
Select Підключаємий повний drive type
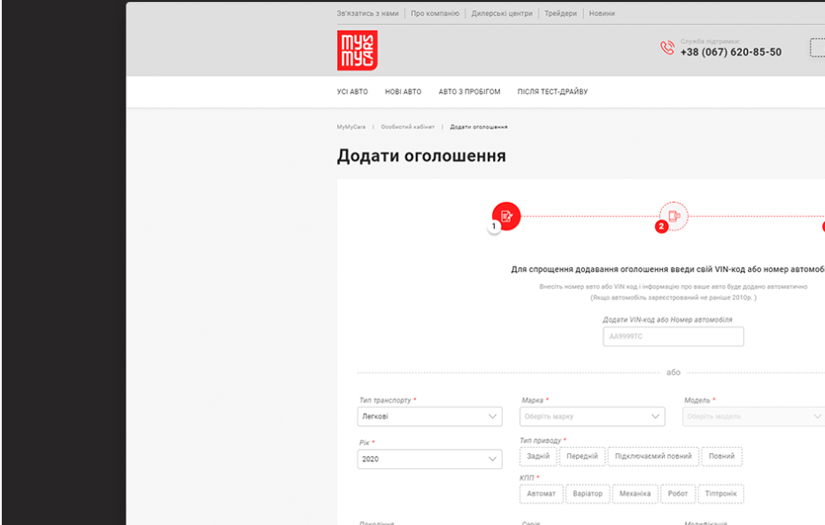click(653, 457)
